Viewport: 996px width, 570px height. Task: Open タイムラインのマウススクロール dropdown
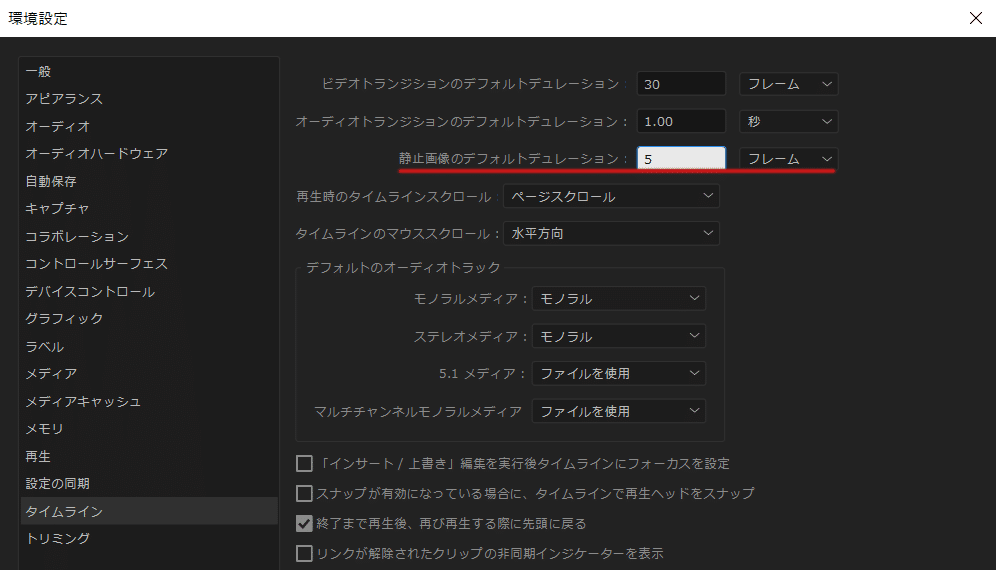click(611, 234)
